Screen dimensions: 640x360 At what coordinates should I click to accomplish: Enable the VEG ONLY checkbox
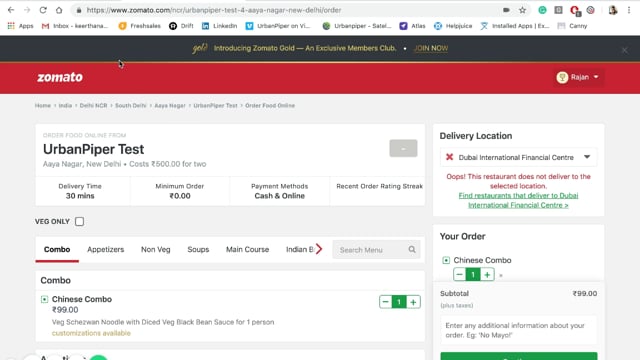pyautogui.click(x=80, y=221)
